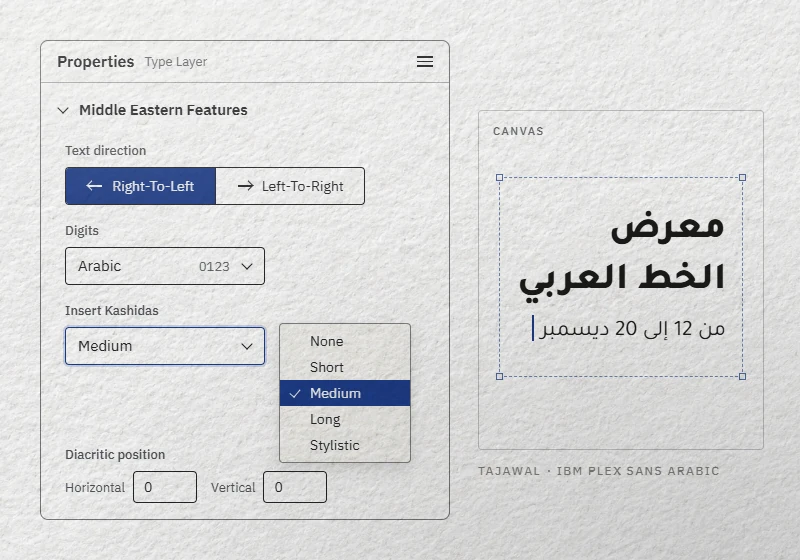Choose Medium from the kashida list
This screenshot has height=560, width=800.
click(x=345, y=393)
